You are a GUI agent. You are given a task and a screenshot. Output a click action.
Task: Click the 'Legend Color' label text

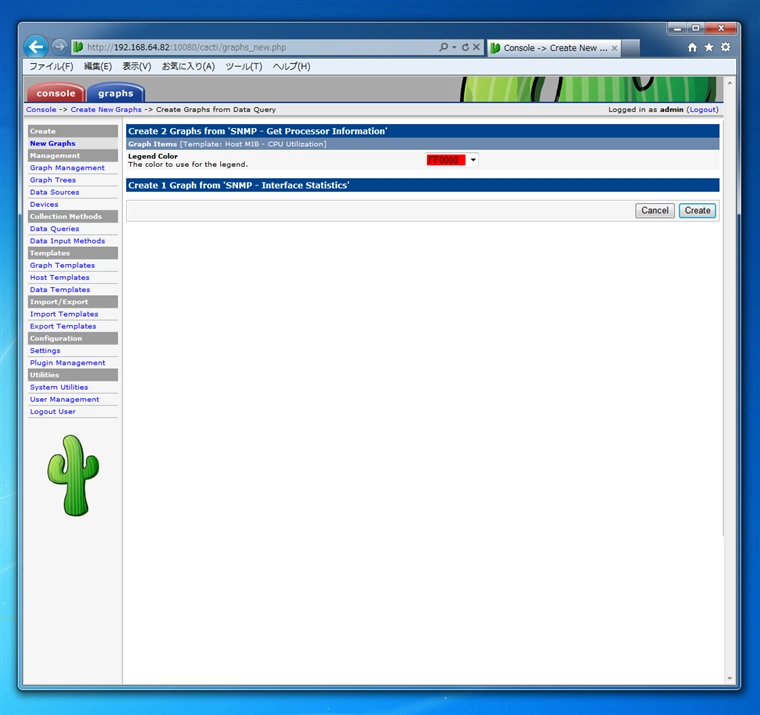pos(153,156)
